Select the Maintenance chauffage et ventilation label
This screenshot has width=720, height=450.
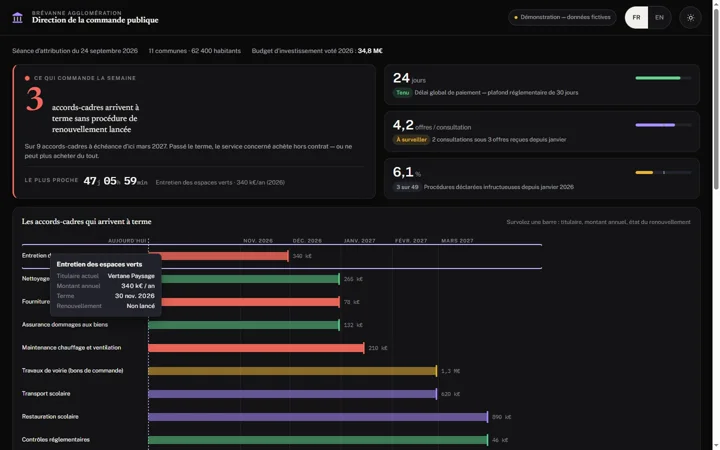tap(72, 348)
